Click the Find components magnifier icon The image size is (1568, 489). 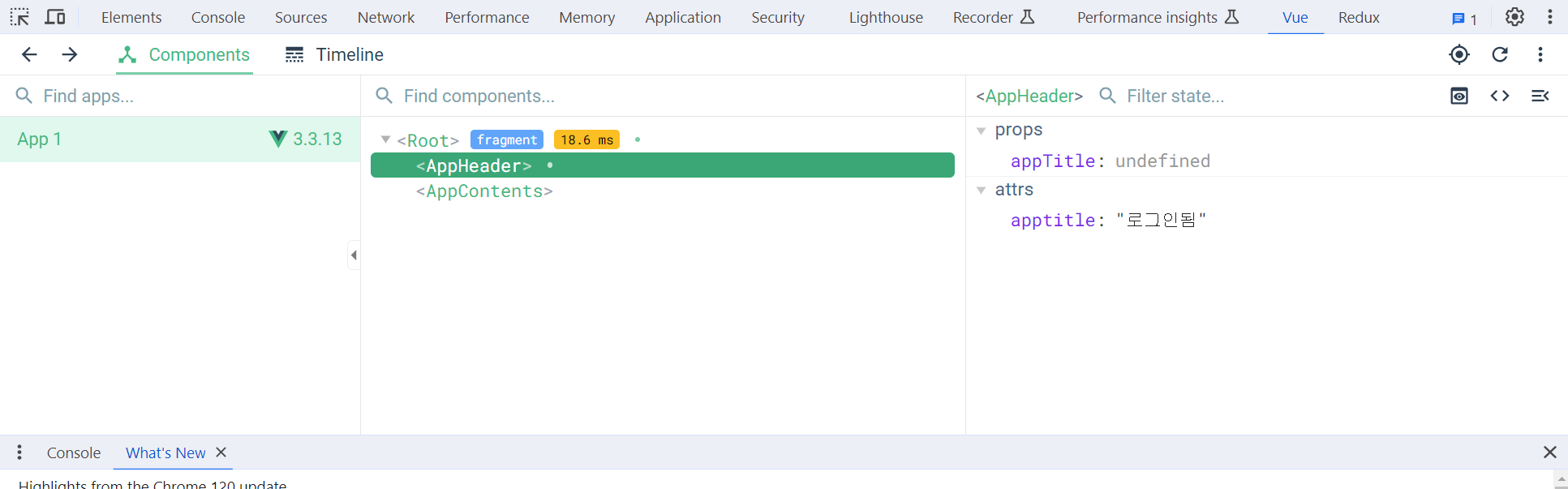tap(384, 96)
